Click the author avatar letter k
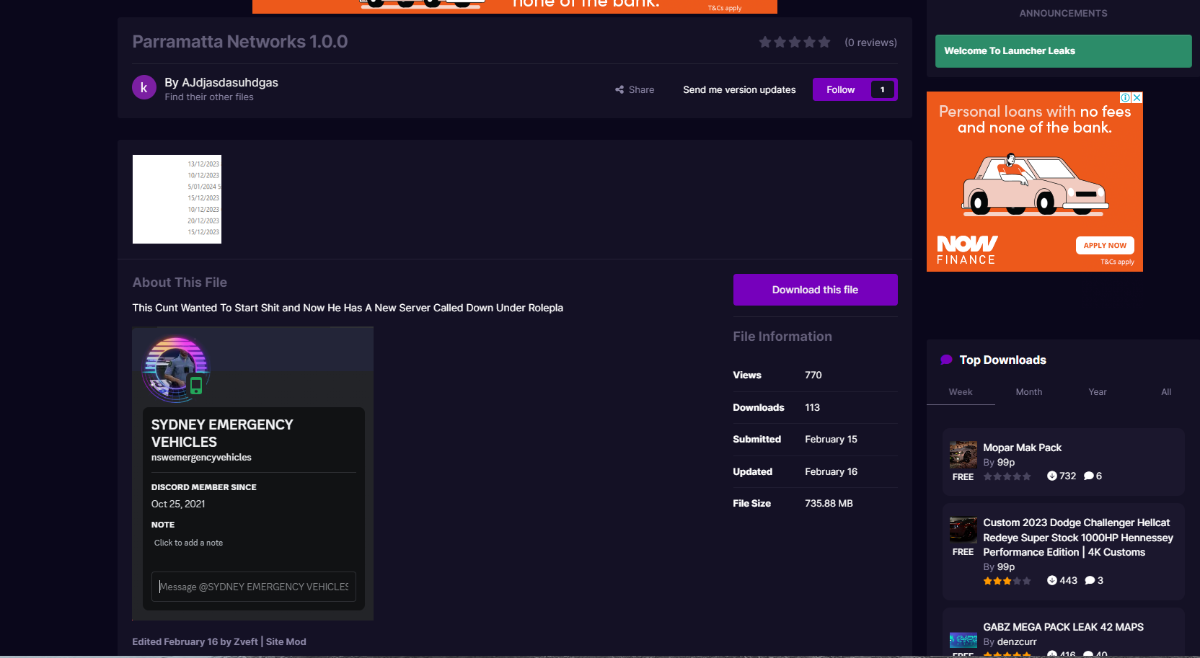This screenshot has width=1200, height=658. (x=144, y=88)
